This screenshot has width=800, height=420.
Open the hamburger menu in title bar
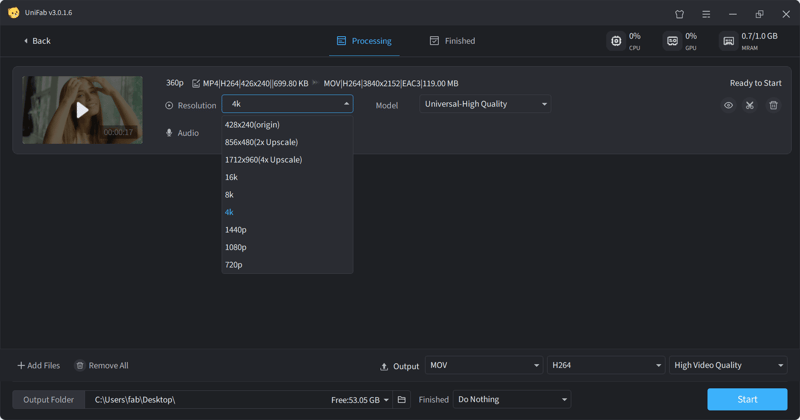(706, 14)
